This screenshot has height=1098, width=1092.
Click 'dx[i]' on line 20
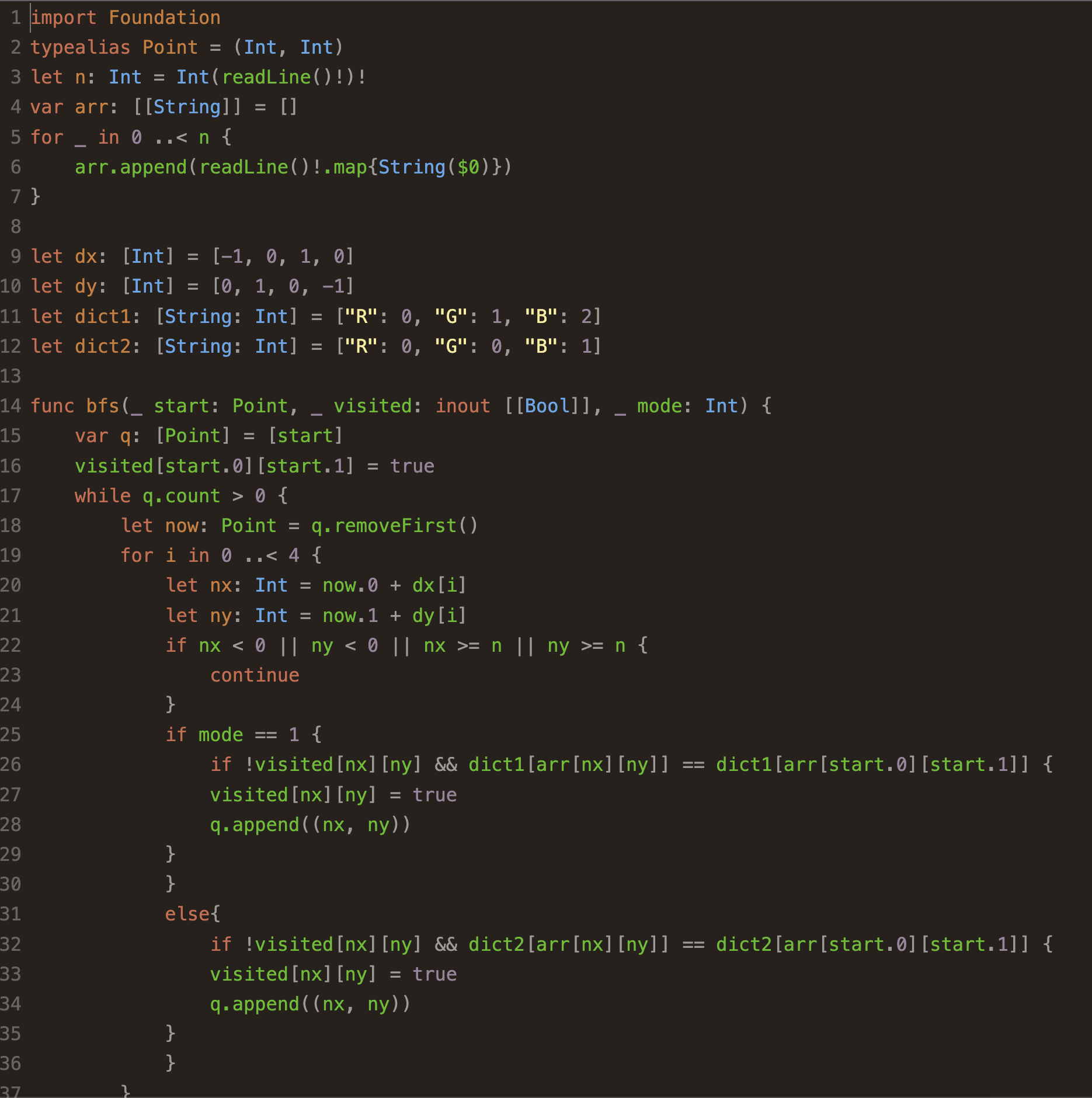coord(440,585)
